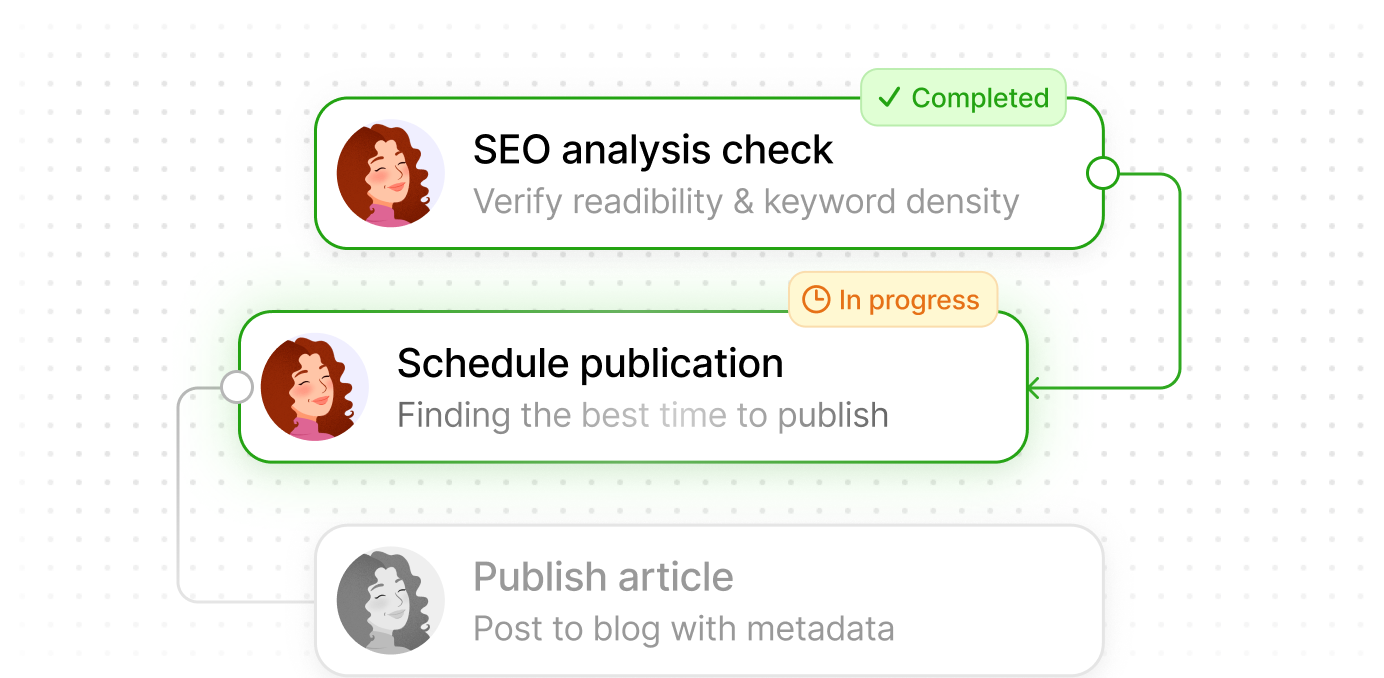This screenshot has height=678, width=1384.
Task: Click the "SEO analysis check" title
Action: [x=652, y=150]
